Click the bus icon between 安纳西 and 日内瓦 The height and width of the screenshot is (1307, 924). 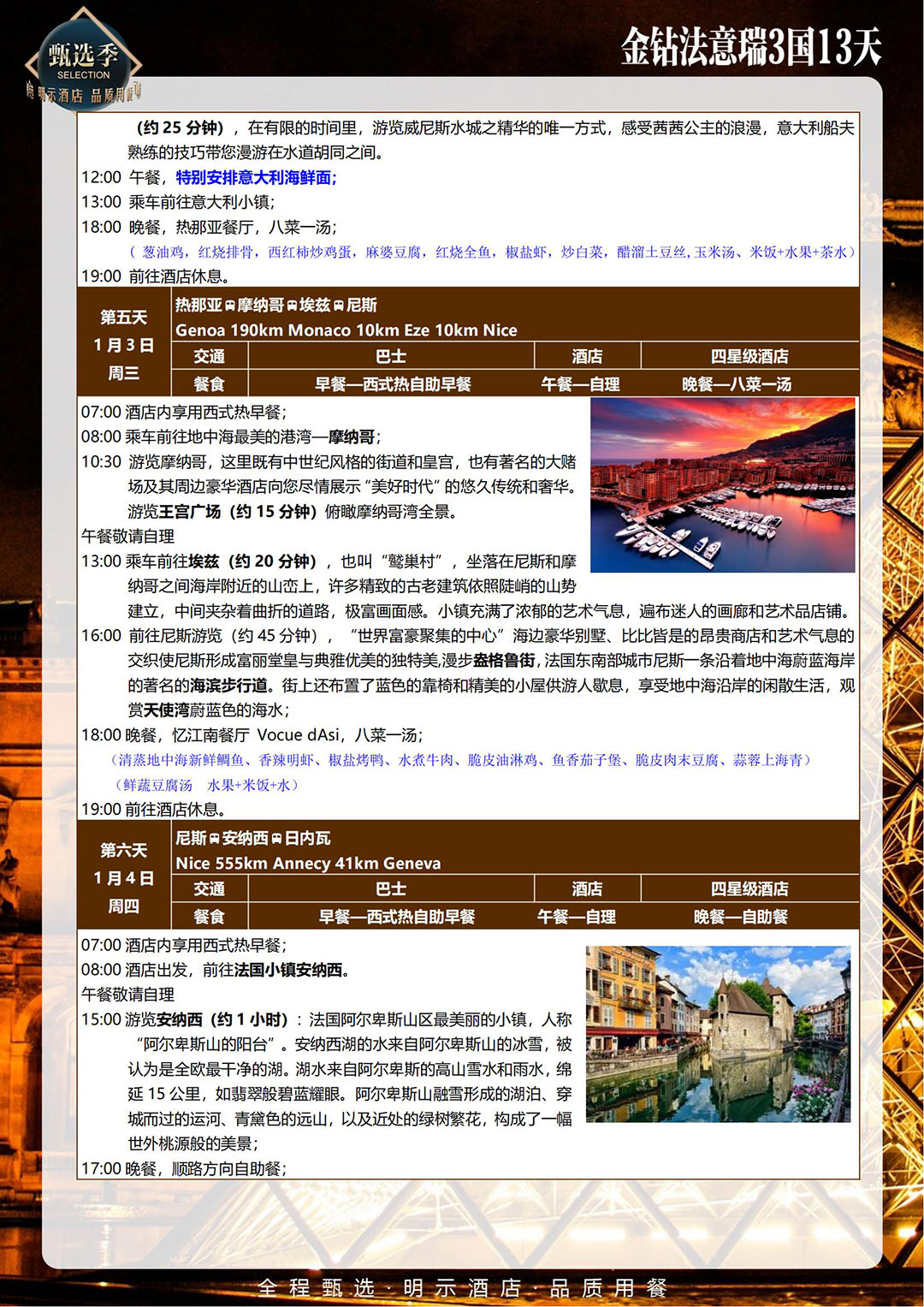[276, 839]
